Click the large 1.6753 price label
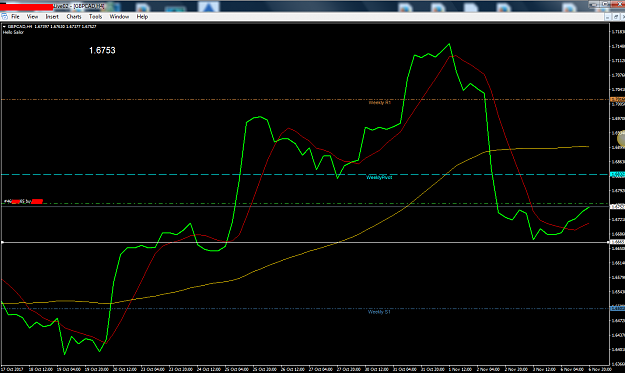 point(102,50)
